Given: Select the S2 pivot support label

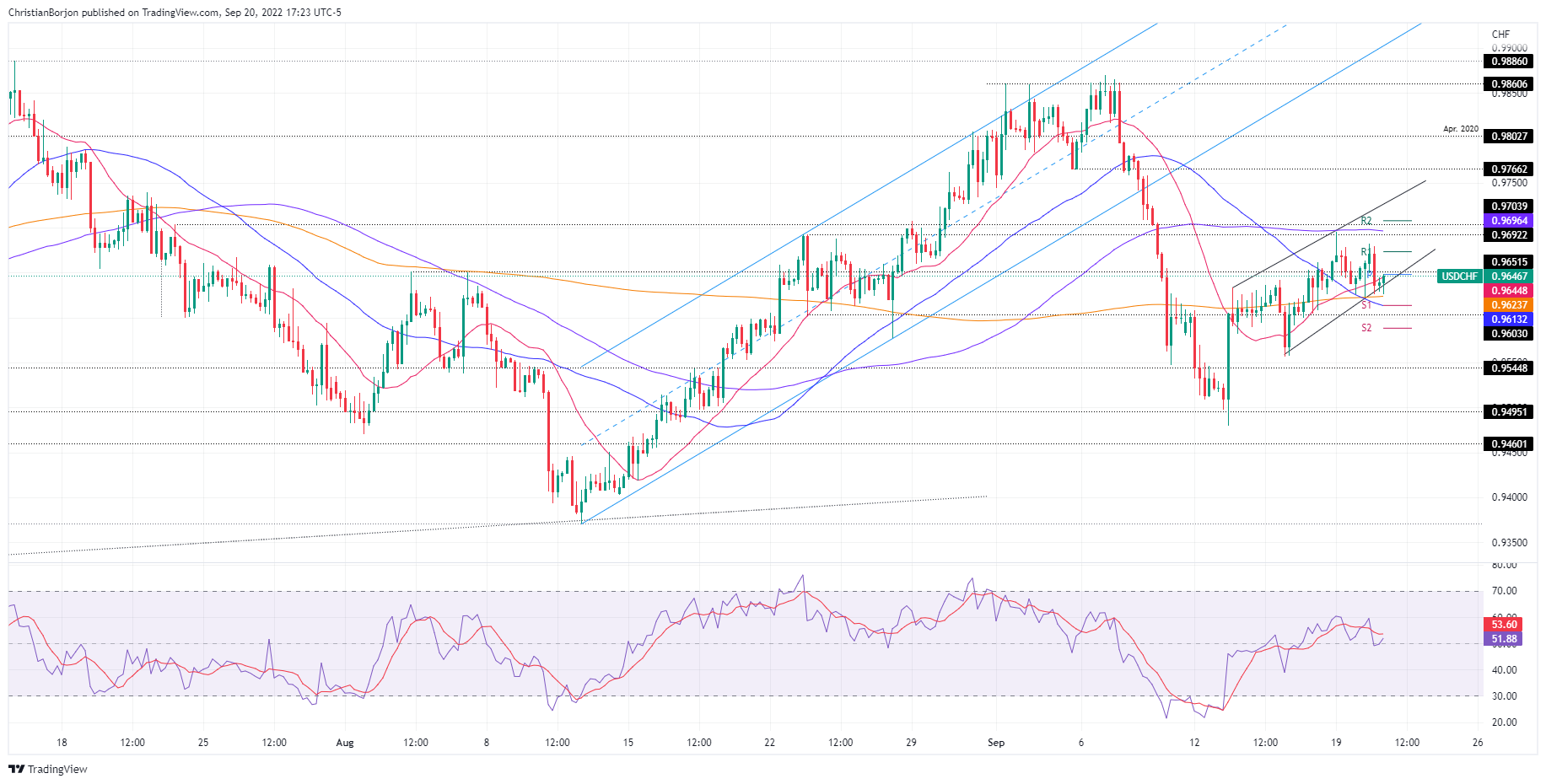Looking at the screenshot, I should tap(1366, 328).
